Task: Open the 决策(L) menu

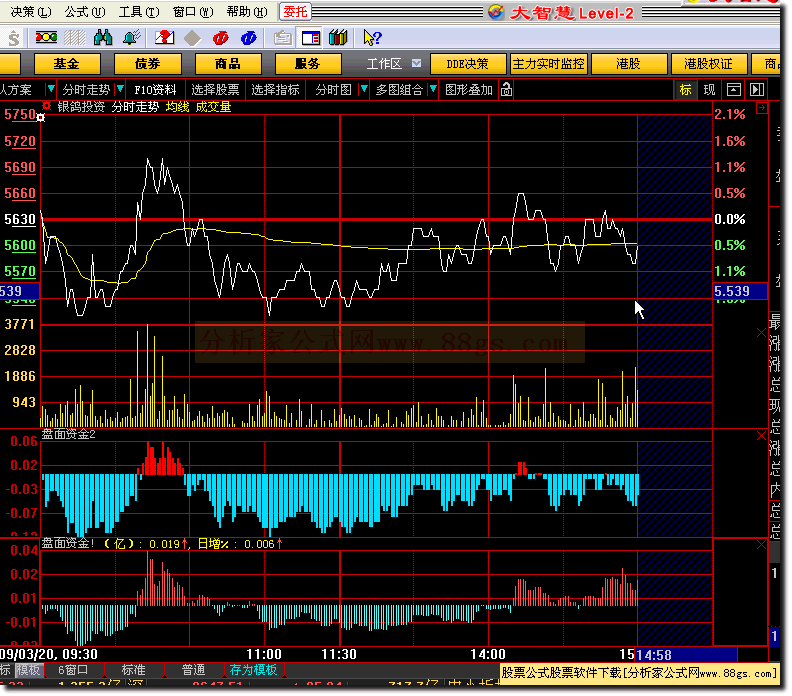Action: click(x=30, y=12)
